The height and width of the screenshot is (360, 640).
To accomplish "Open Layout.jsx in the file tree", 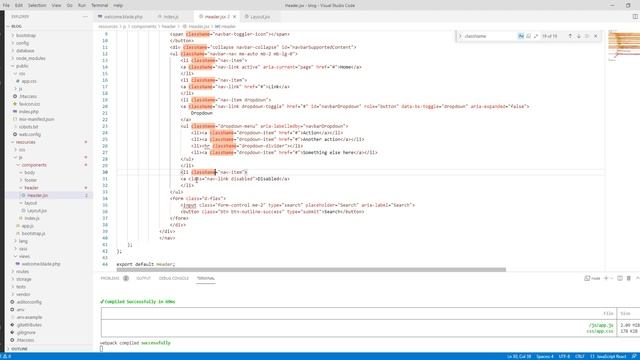I will [37, 211].
